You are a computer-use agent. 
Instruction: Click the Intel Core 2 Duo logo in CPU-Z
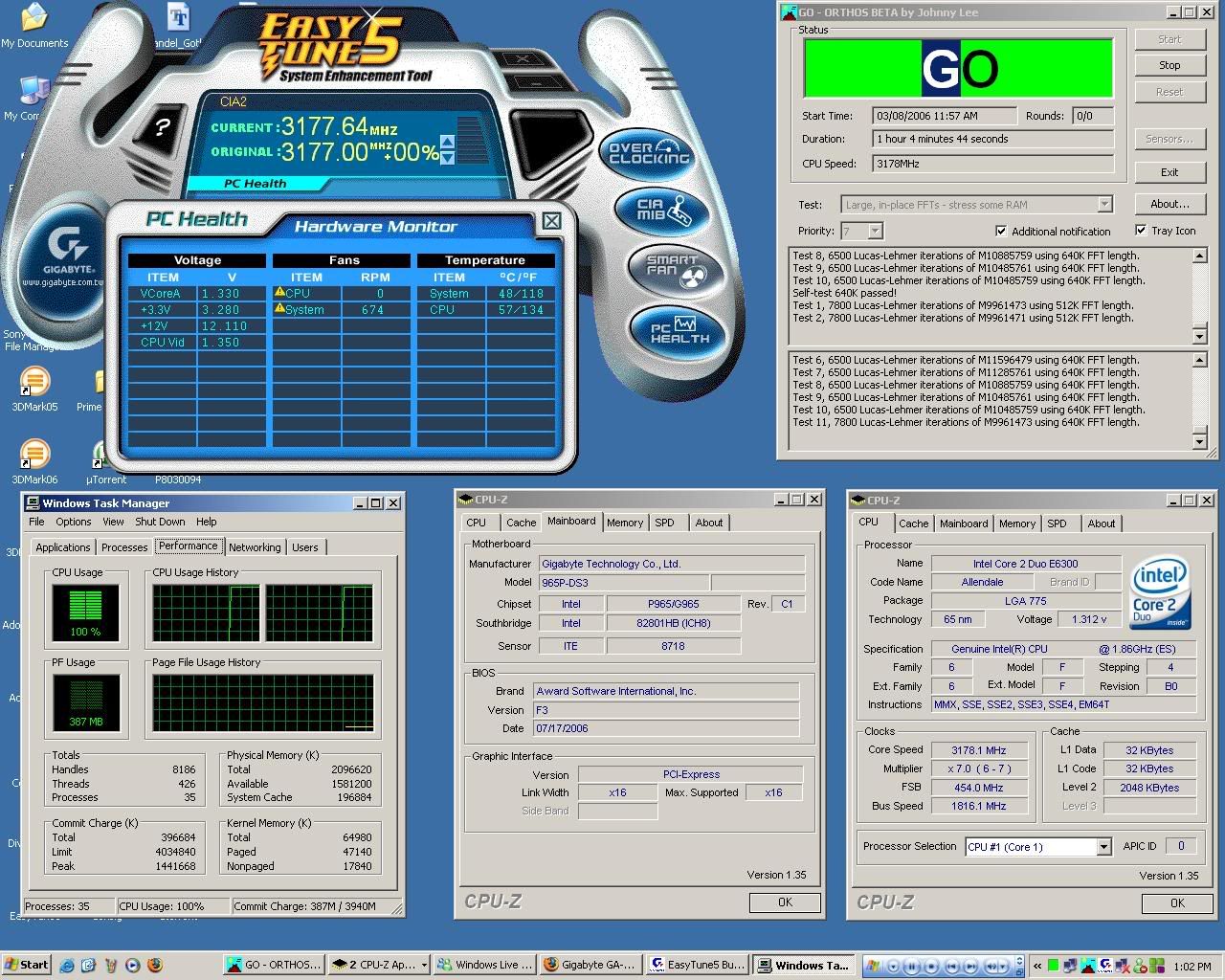1160,592
